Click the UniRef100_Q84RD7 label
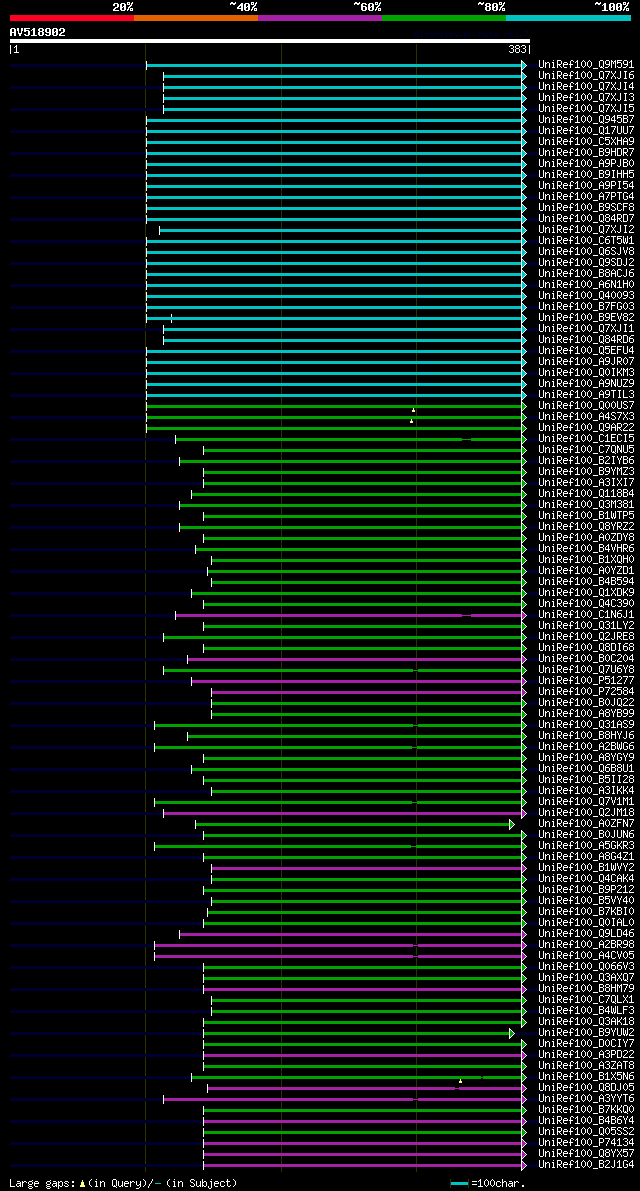 pyautogui.click(x=585, y=219)
